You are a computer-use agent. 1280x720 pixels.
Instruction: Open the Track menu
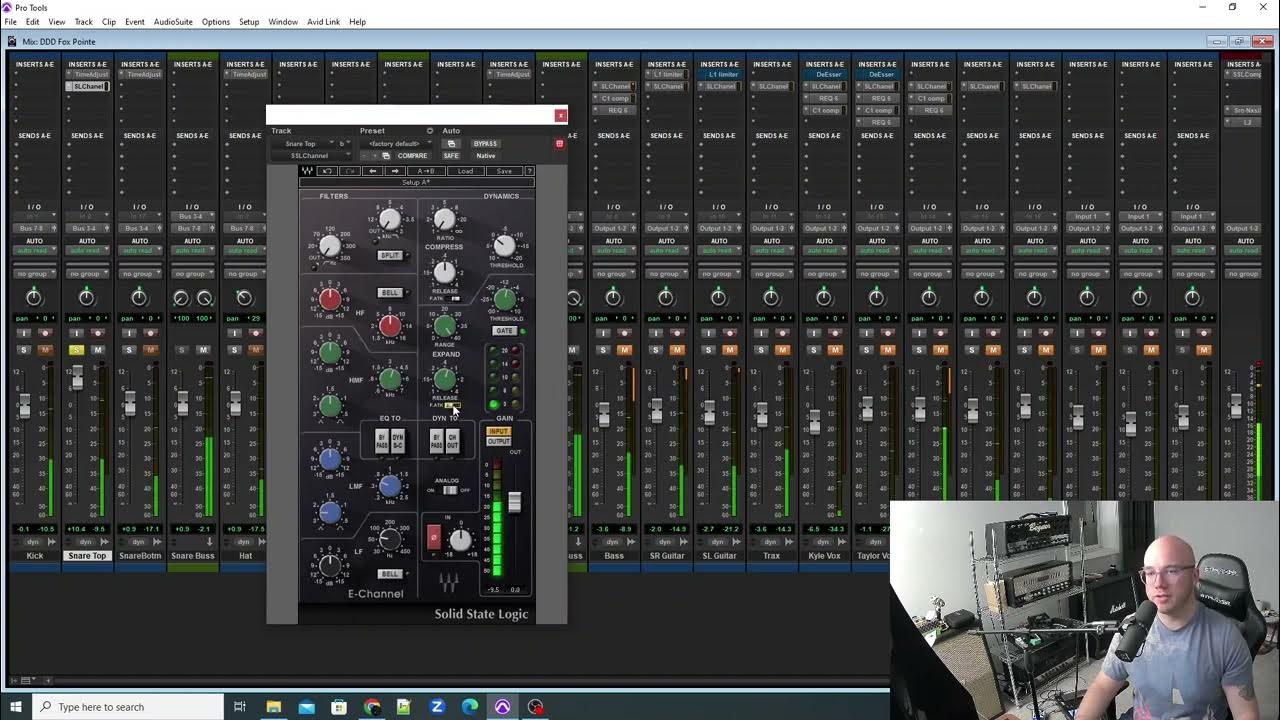[x=83, y=21]
